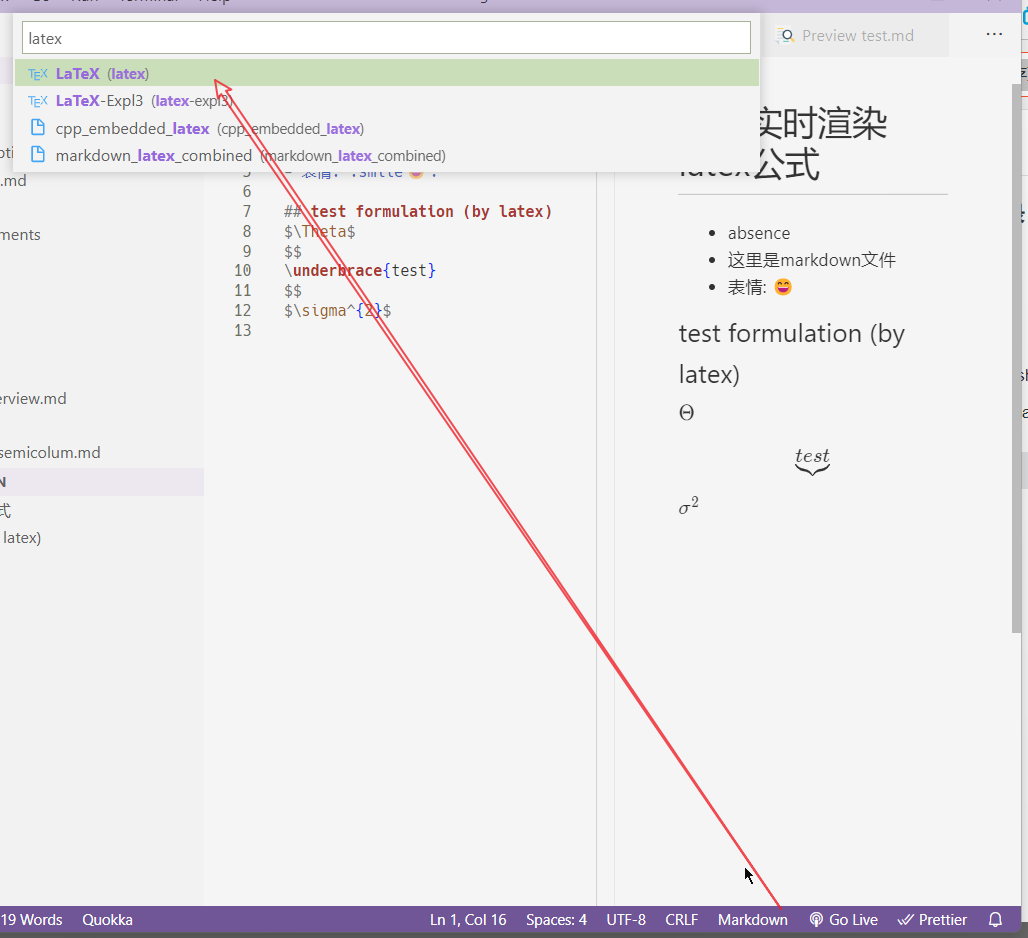Open the Terminal menu
Screen dimensions: 1028x938
148,1
